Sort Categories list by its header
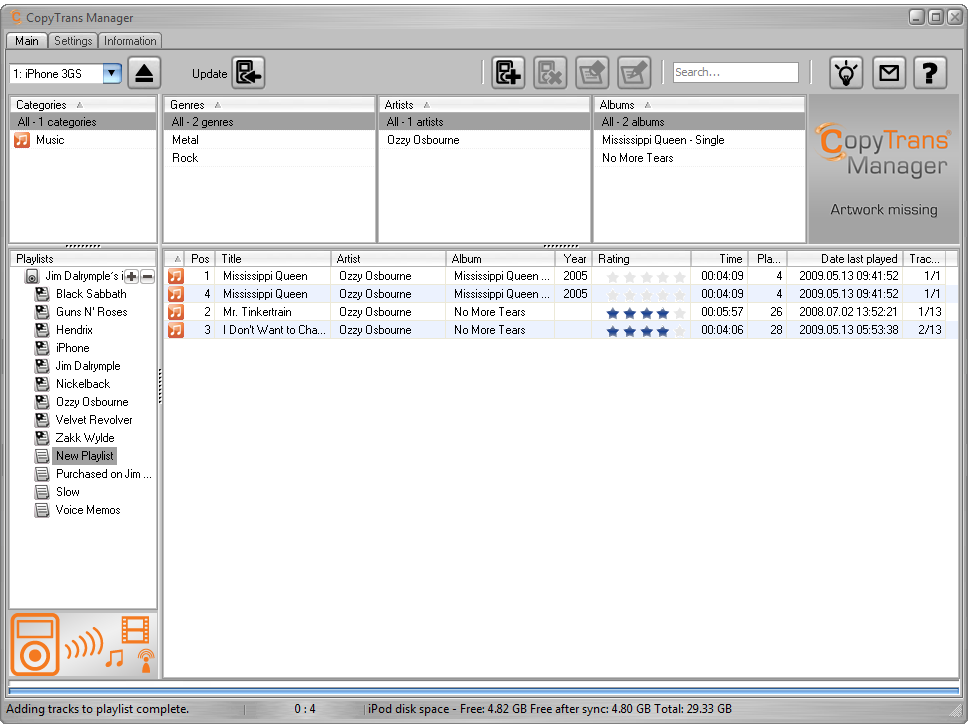The height and width of the screenshot is (724, 968). [83, 104]
